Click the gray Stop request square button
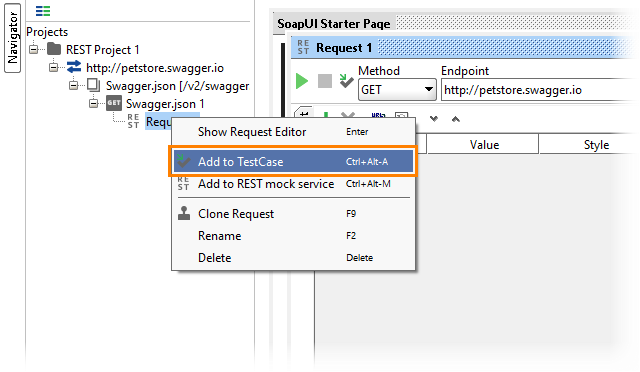The height and width of the screenshot is (372, 640). pos(325,81)
